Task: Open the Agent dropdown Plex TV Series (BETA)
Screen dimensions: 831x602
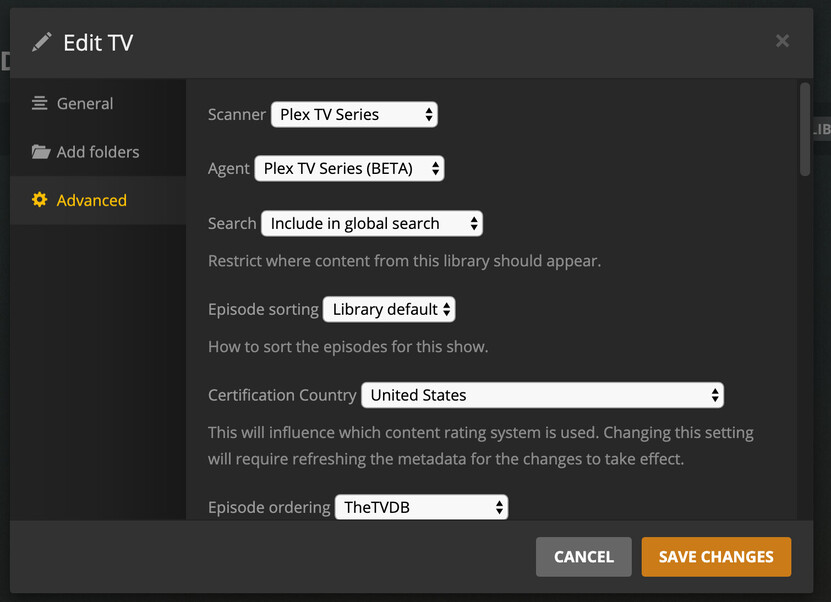Action: 349,169
